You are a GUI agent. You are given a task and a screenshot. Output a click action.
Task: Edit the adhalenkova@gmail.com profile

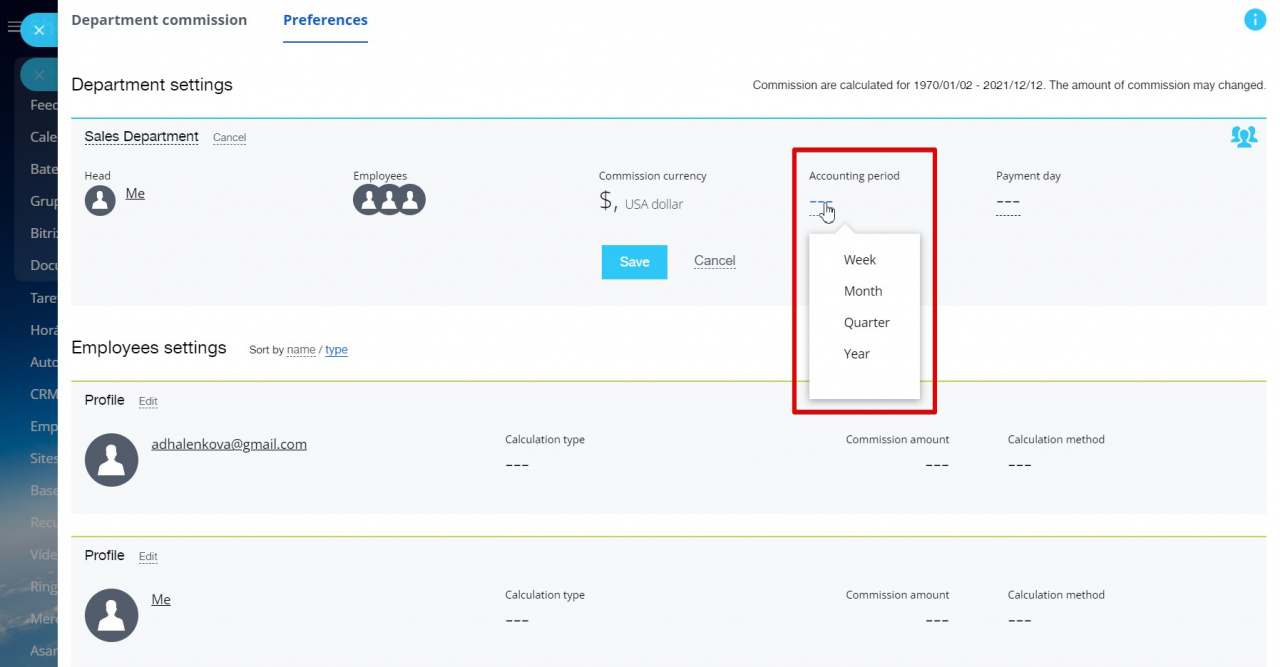coord(148,402)
